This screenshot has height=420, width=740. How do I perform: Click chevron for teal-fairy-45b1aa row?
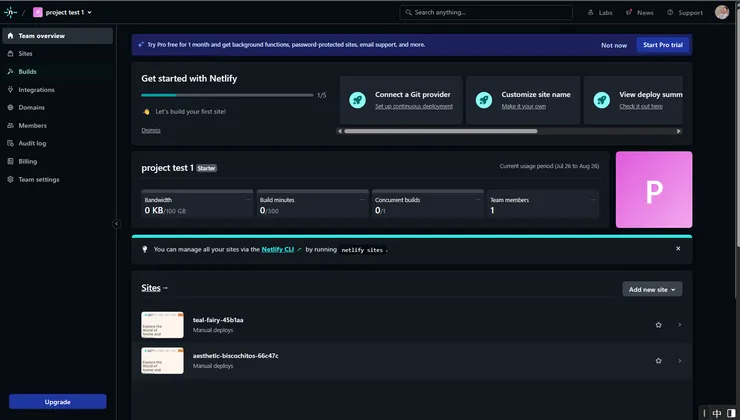[x=680, y=325]
